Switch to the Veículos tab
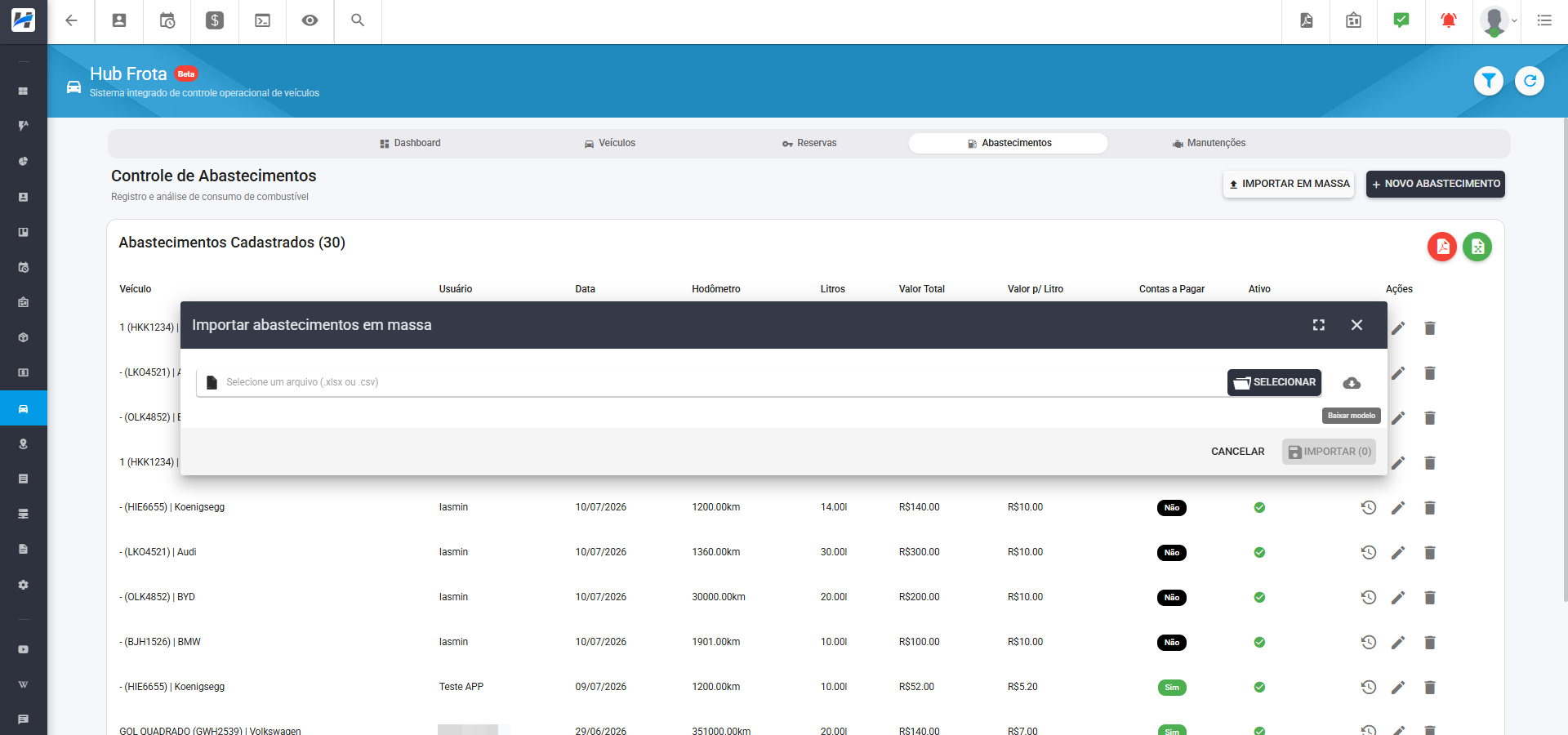Viewport: 1568px width, 735px height. click(610, 143)
